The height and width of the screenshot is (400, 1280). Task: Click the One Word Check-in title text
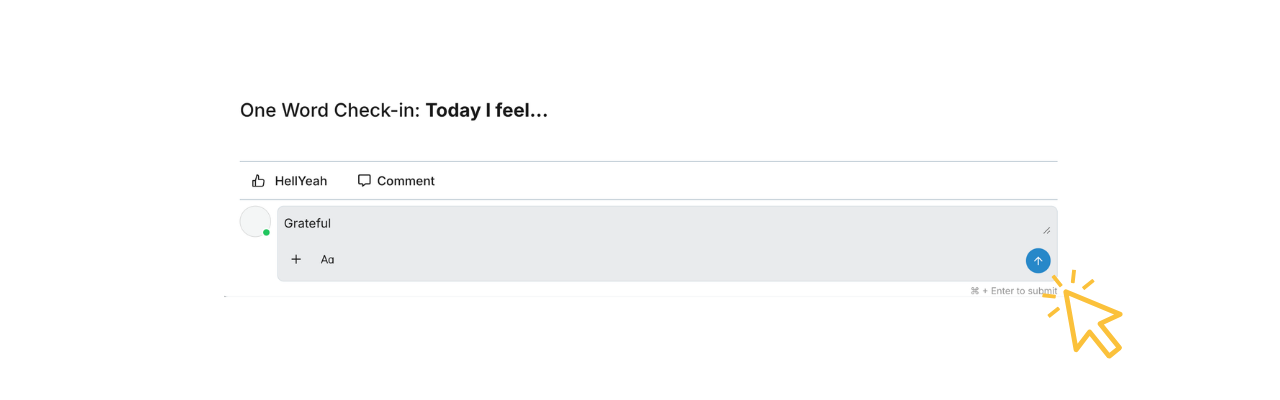tap(330, 110)
